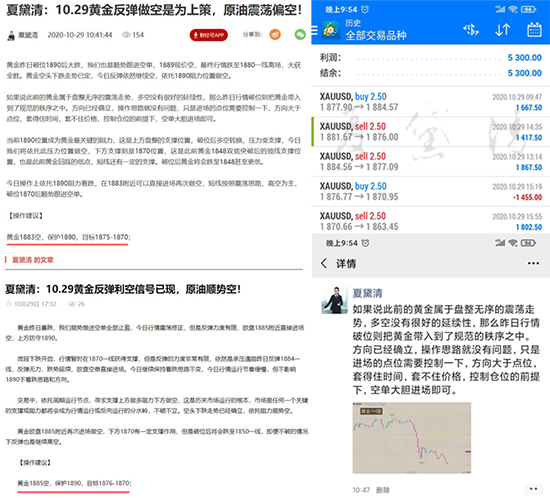This screenshot has width=550, height=498.
Task: Click the red APP download button
Action: [x=209, y=35]
